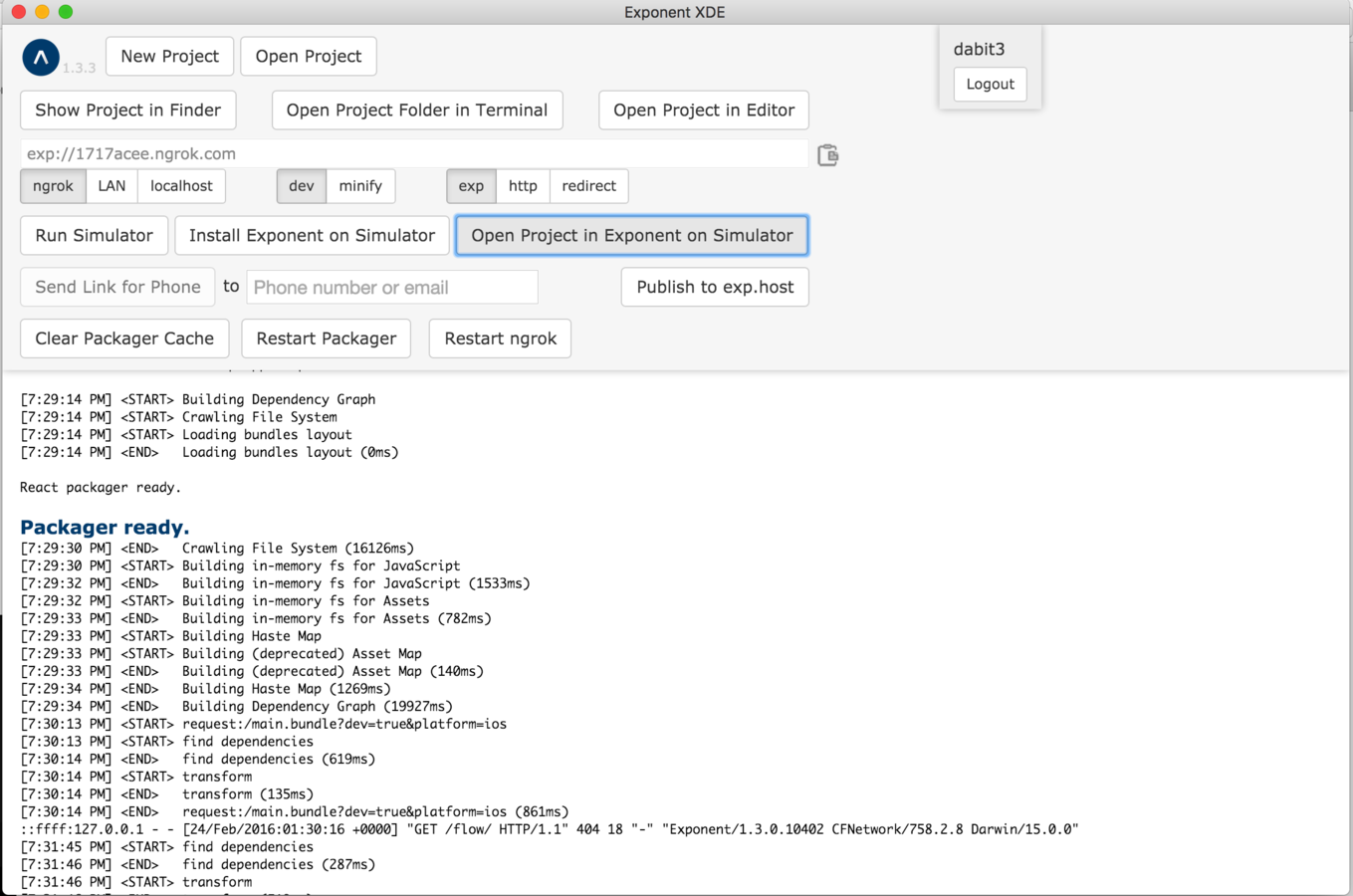This screenshot has width=1353, height=896.
Task: Click 'request:/main.bundle?dev=true&platform=ios (861ms)' line
Action: pos(295,811)
